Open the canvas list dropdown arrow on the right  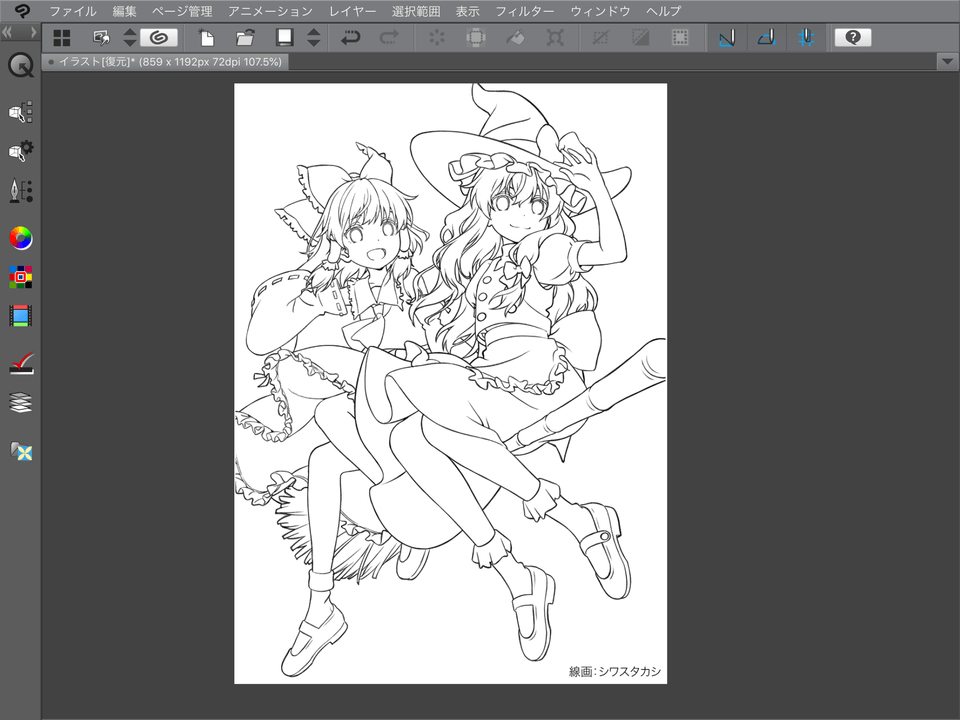946,60
